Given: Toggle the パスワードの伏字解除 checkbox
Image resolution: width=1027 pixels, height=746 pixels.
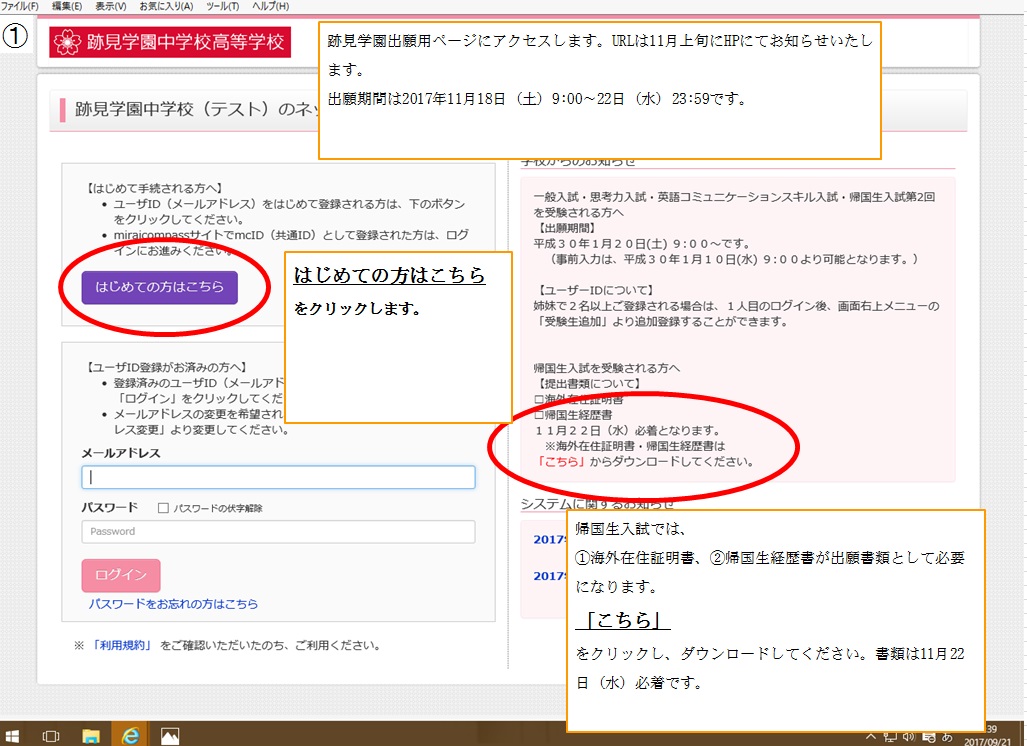Looking at the screenshot, I should [163, 508].
